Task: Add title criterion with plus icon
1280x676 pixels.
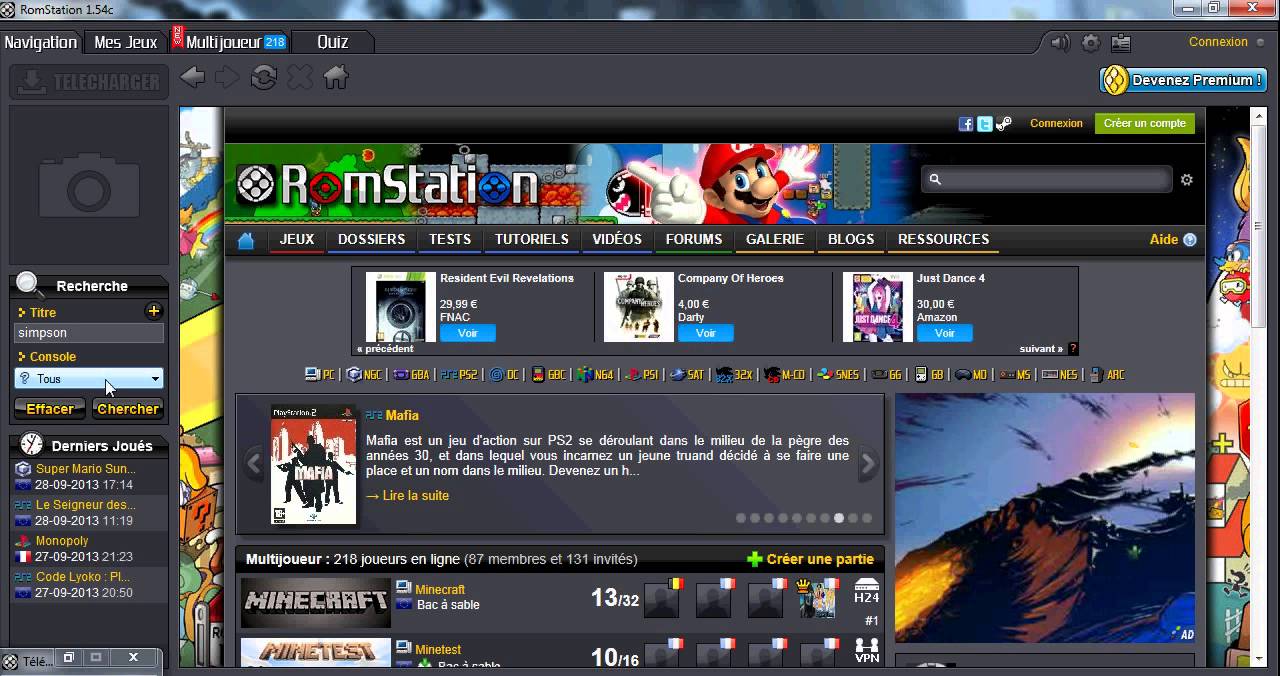Action: pos(154,311)
